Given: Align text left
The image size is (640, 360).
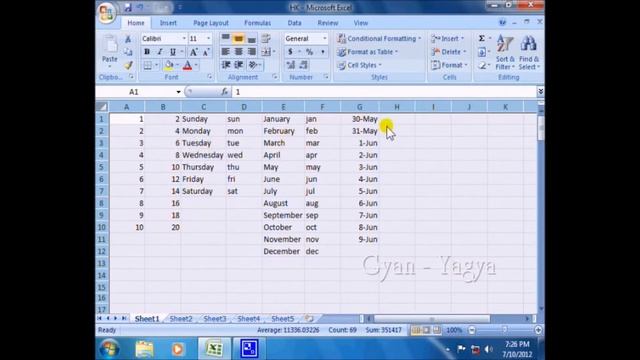Looking at the screenshot, I should 225,52.
